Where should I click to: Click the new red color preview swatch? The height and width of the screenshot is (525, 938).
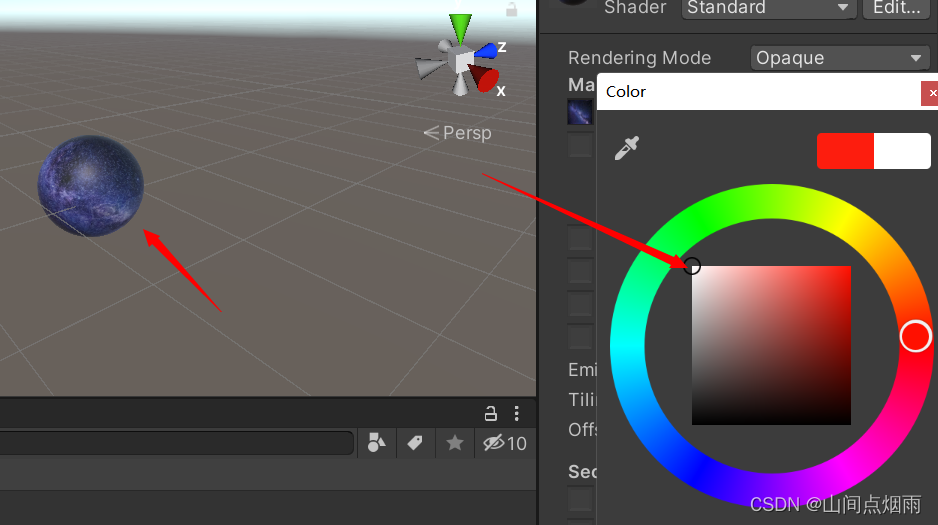(845, 151)
